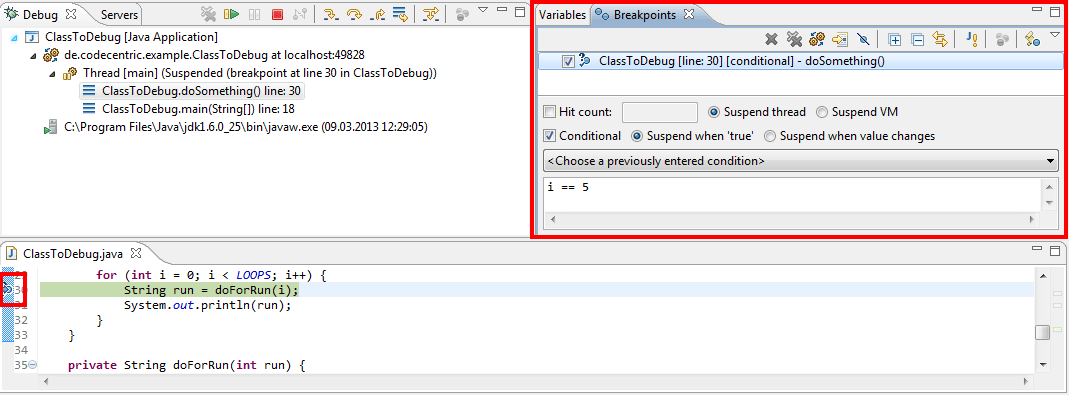Collapse the Thread [main] tree node
The width and height of the screenshot is (1069, 395).
click(52, 73)
